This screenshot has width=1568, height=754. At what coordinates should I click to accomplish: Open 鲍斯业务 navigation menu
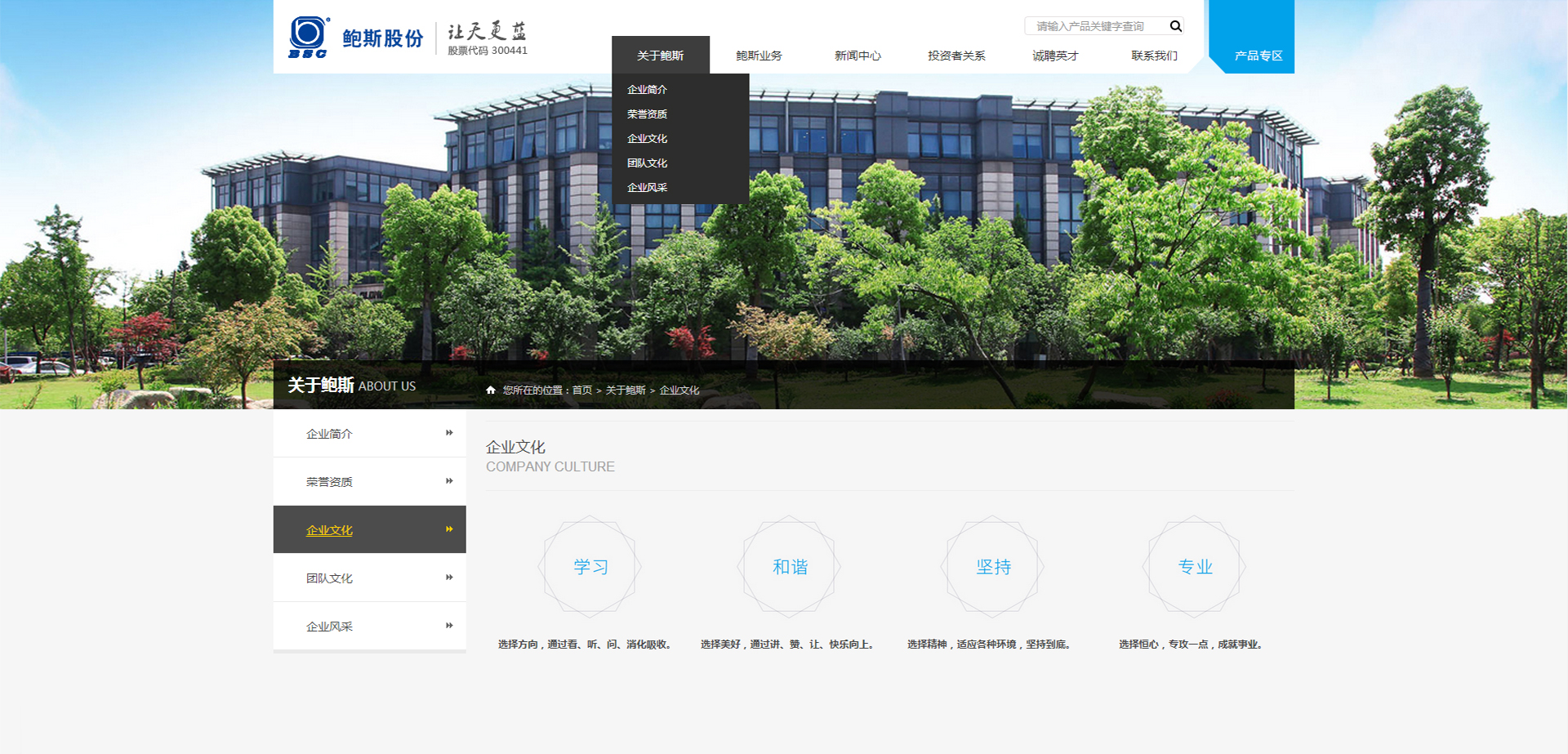759,56
